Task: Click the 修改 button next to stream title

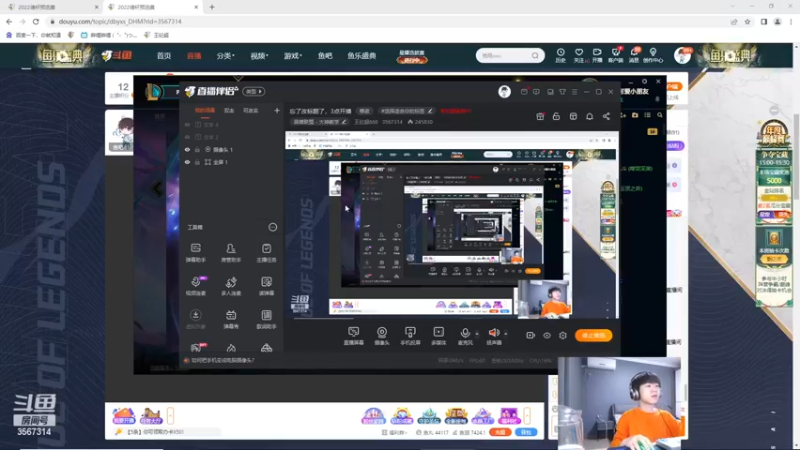Action: tap(364, 111)
